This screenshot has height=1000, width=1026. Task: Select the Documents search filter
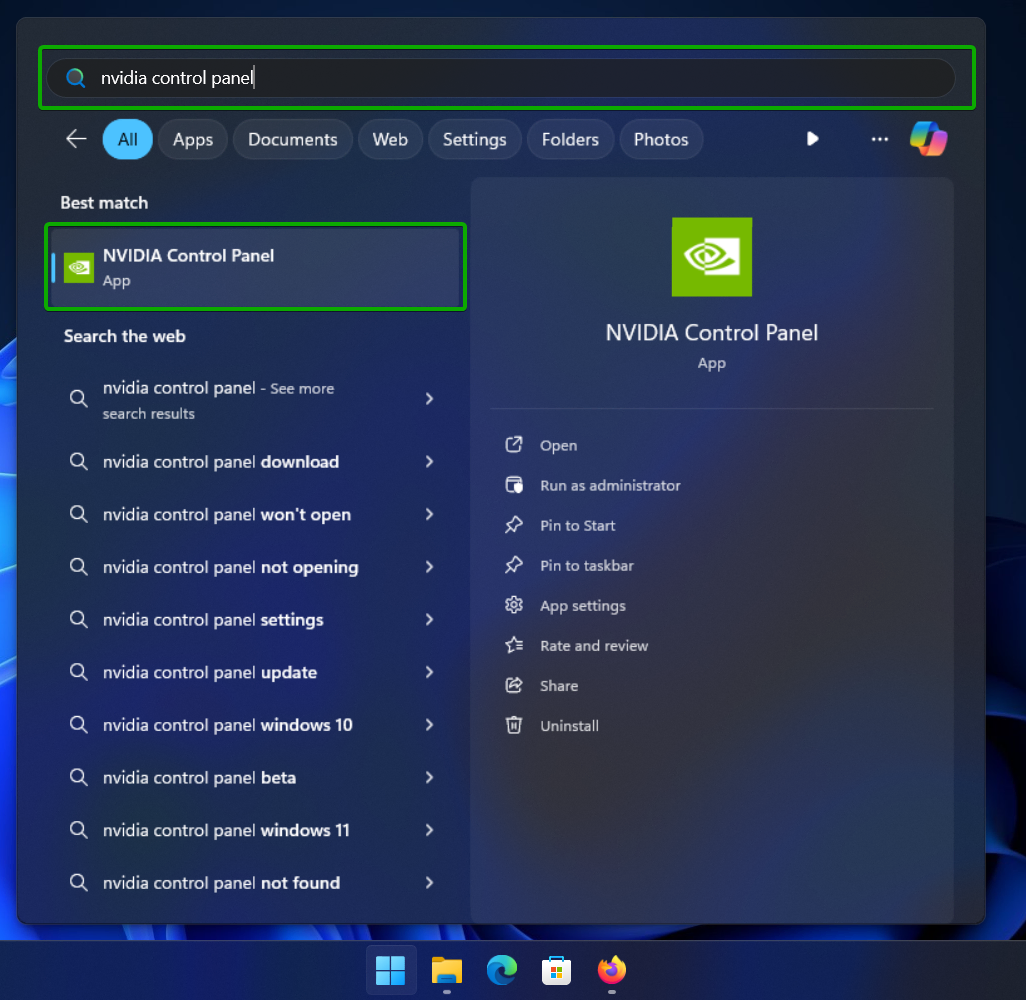292,139
